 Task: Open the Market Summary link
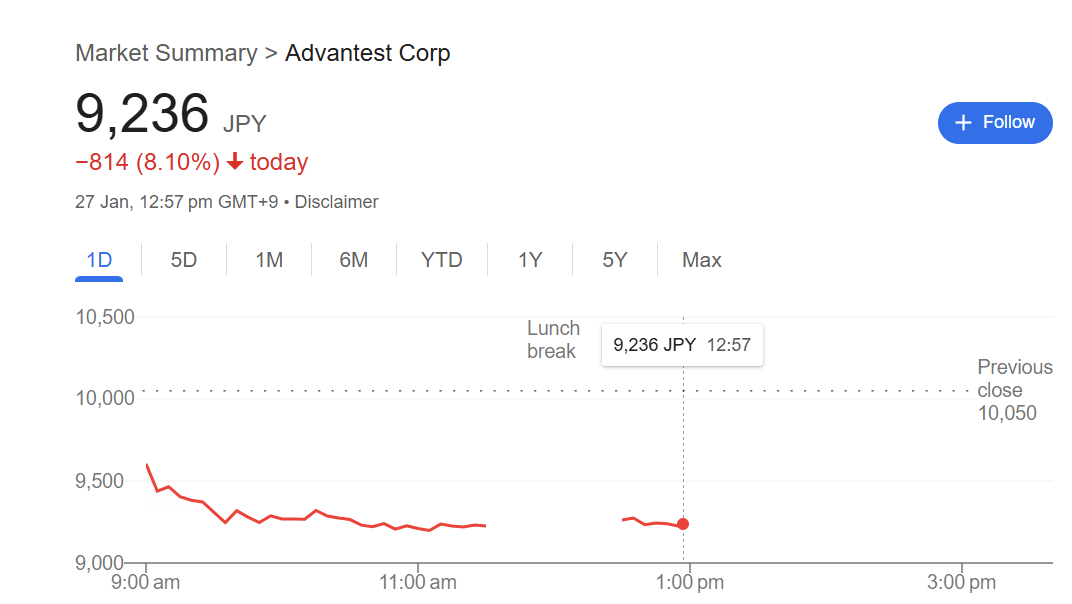click(166, 53)
